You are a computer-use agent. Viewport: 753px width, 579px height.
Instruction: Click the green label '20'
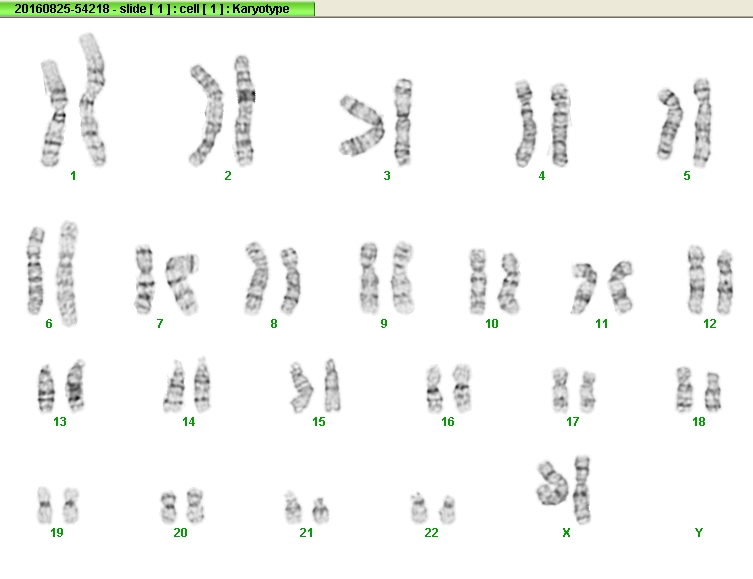[180, 532]
